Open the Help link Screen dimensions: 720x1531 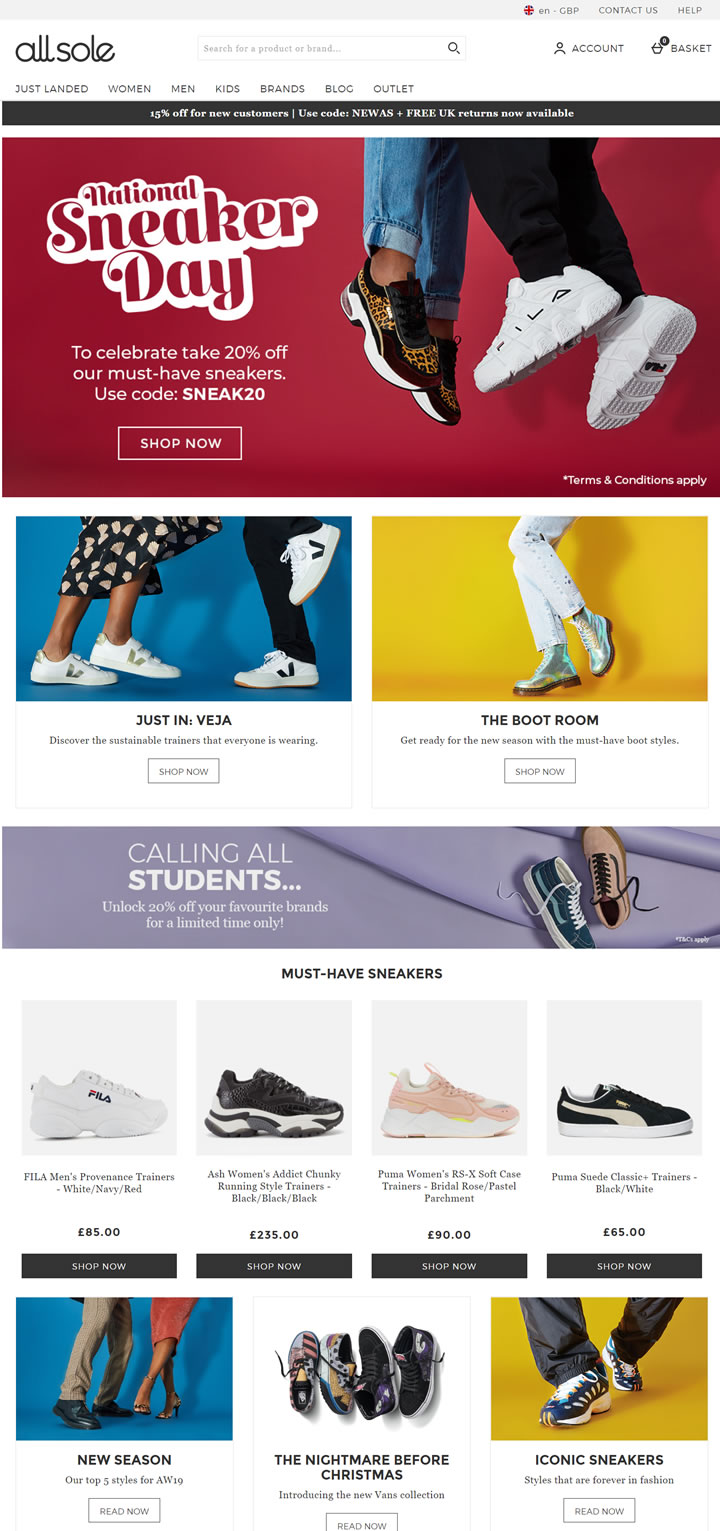click(x=690, y=10)
